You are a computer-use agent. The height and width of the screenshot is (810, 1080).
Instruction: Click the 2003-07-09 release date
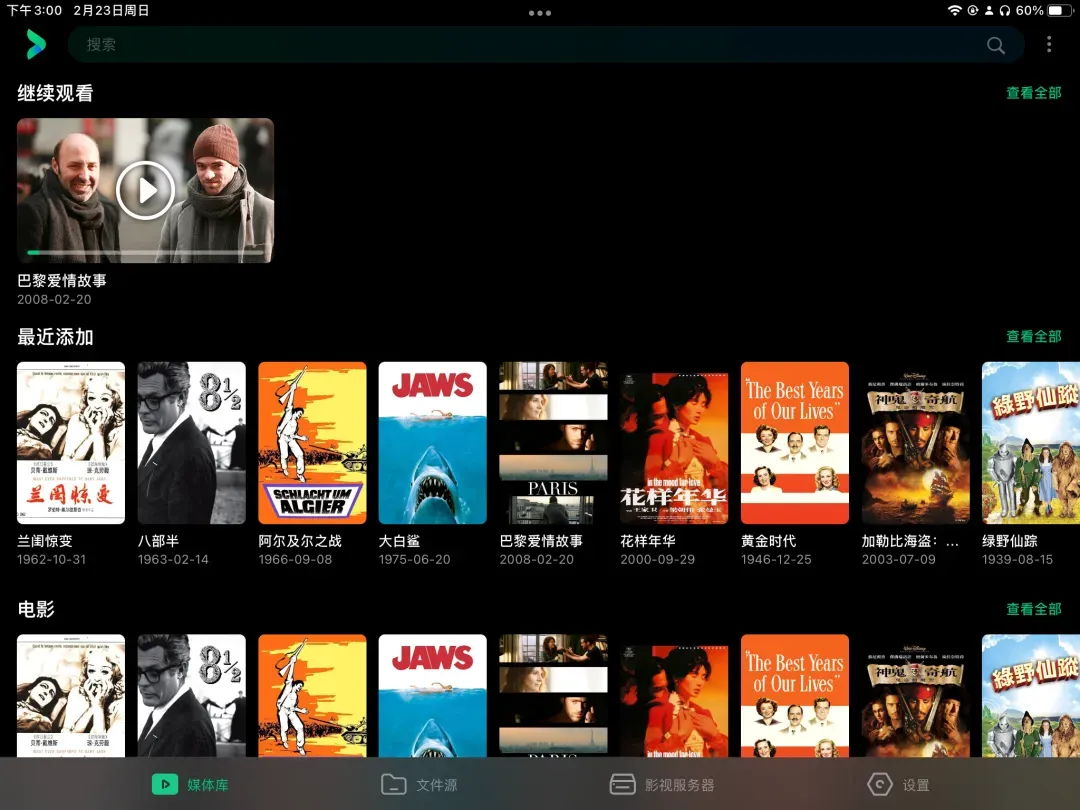click(899, 560)
